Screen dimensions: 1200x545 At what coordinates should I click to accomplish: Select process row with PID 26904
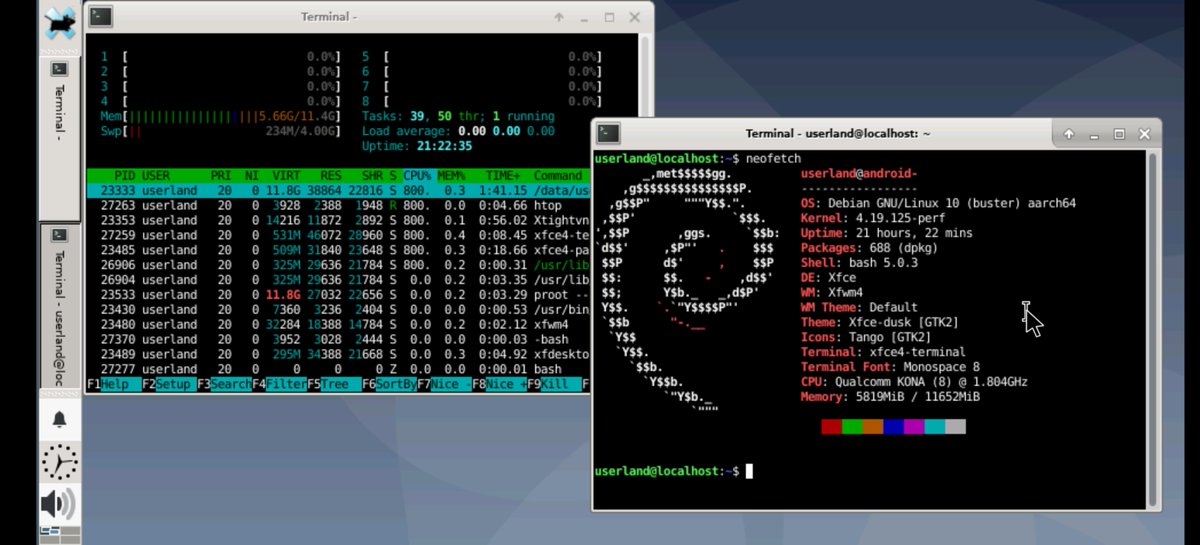point(339,280)
